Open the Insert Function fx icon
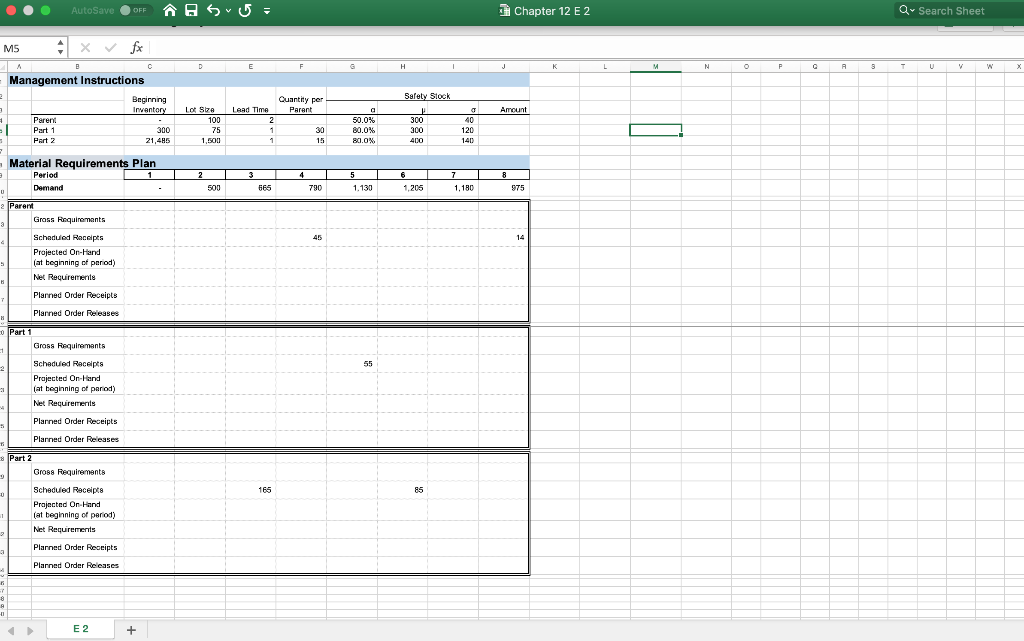 click(x=135, y=46)
